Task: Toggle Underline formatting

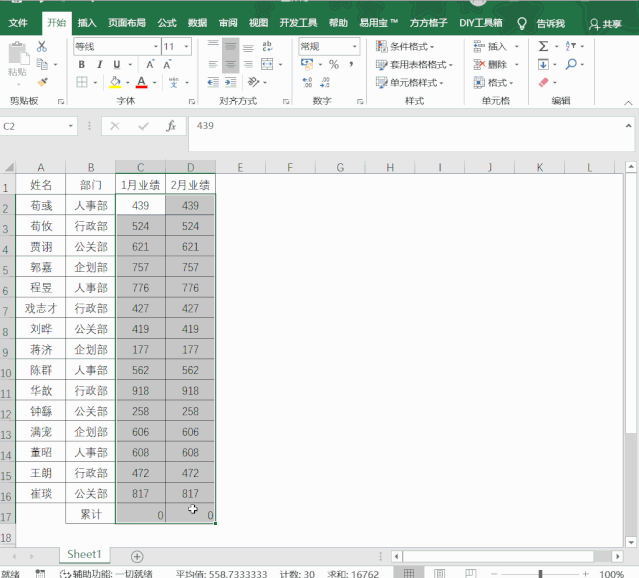Action: [117, 64]
